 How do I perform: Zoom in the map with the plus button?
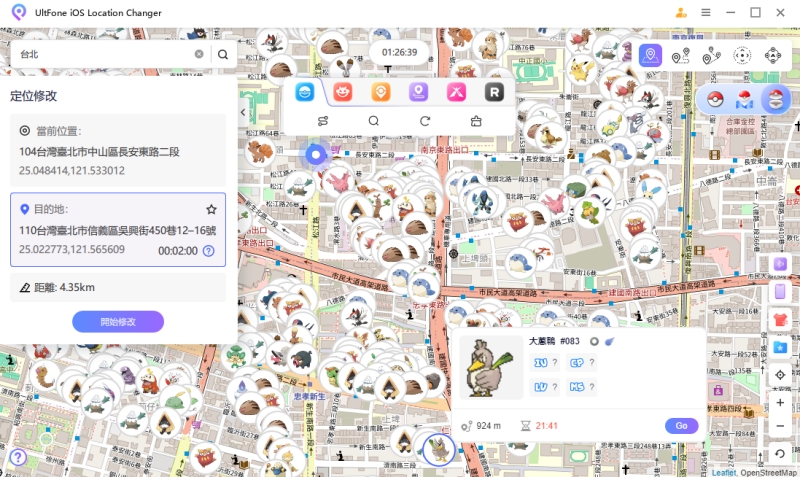780,402
